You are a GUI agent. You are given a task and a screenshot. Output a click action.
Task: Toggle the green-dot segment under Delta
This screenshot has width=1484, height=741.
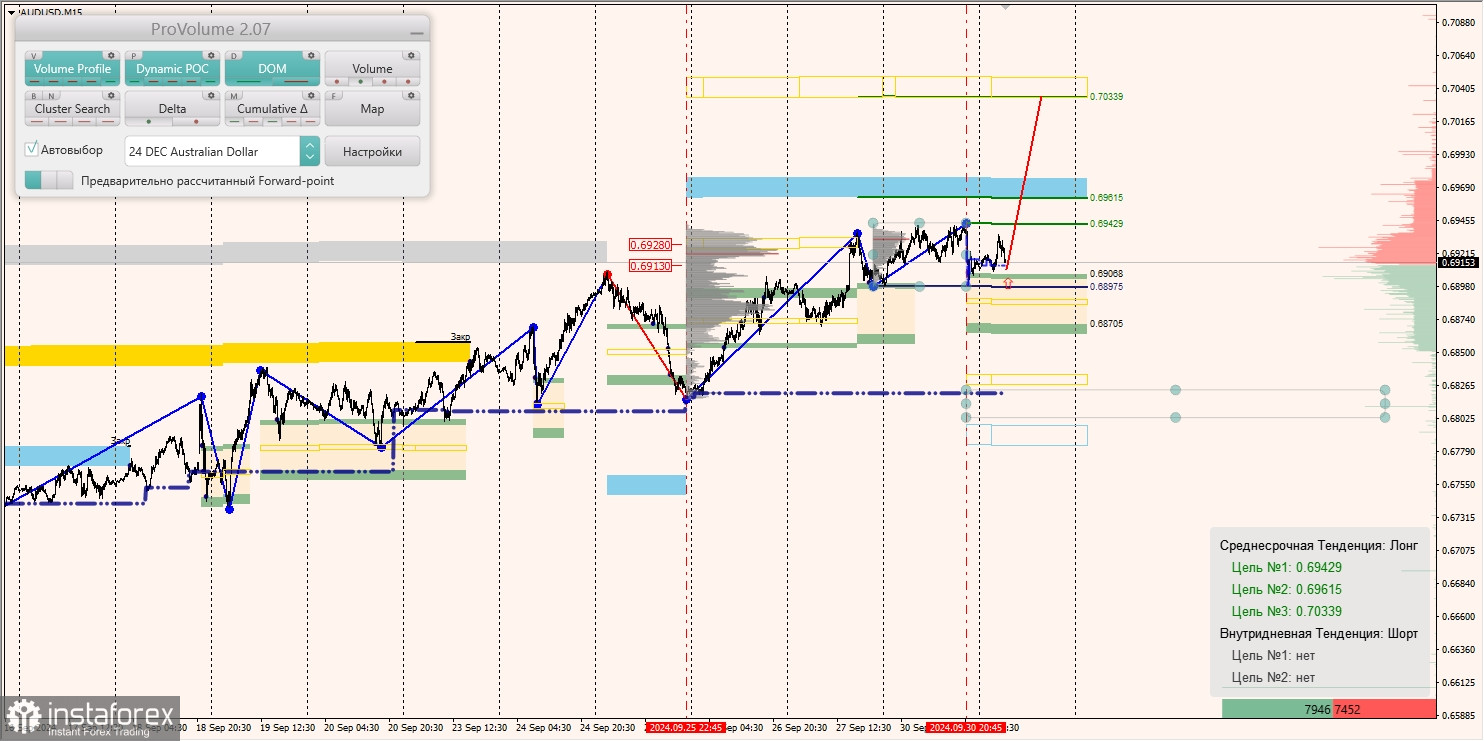tap(149, 121)
